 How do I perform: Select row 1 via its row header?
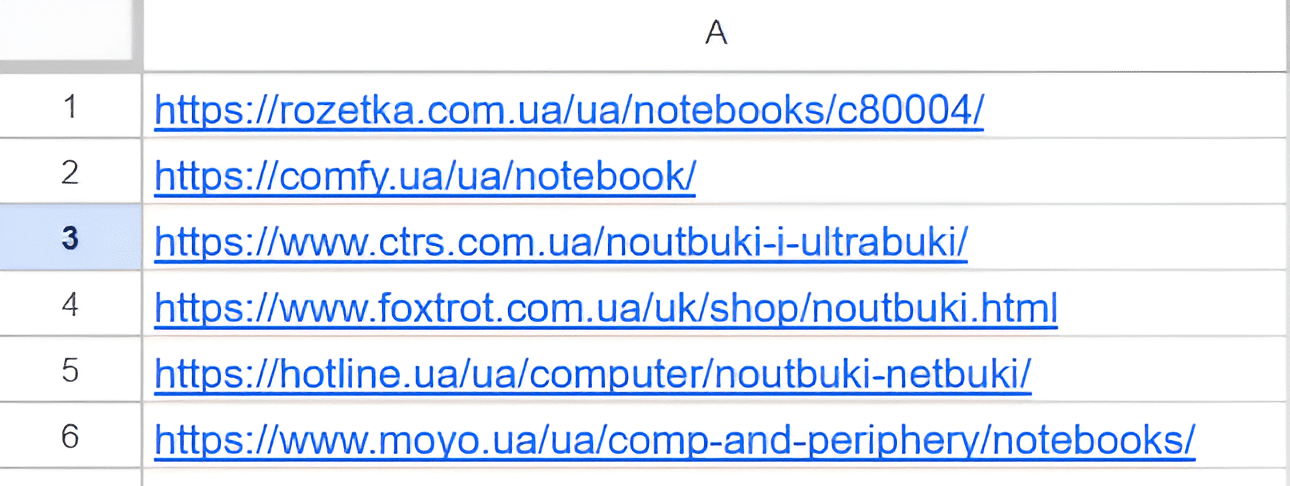(70, 105)
